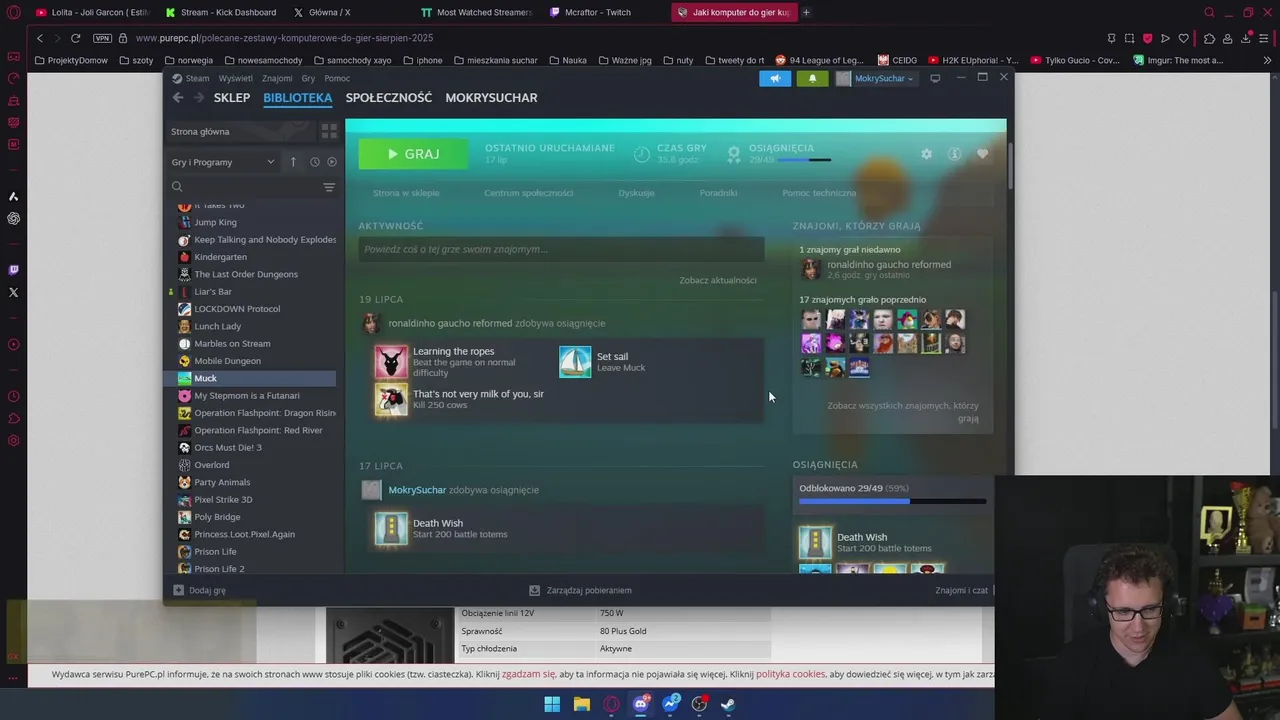Select Marbles on Stream
The width and height of the screenshot is (1280, 720).
pyautogui.click(x=232, y=344)
